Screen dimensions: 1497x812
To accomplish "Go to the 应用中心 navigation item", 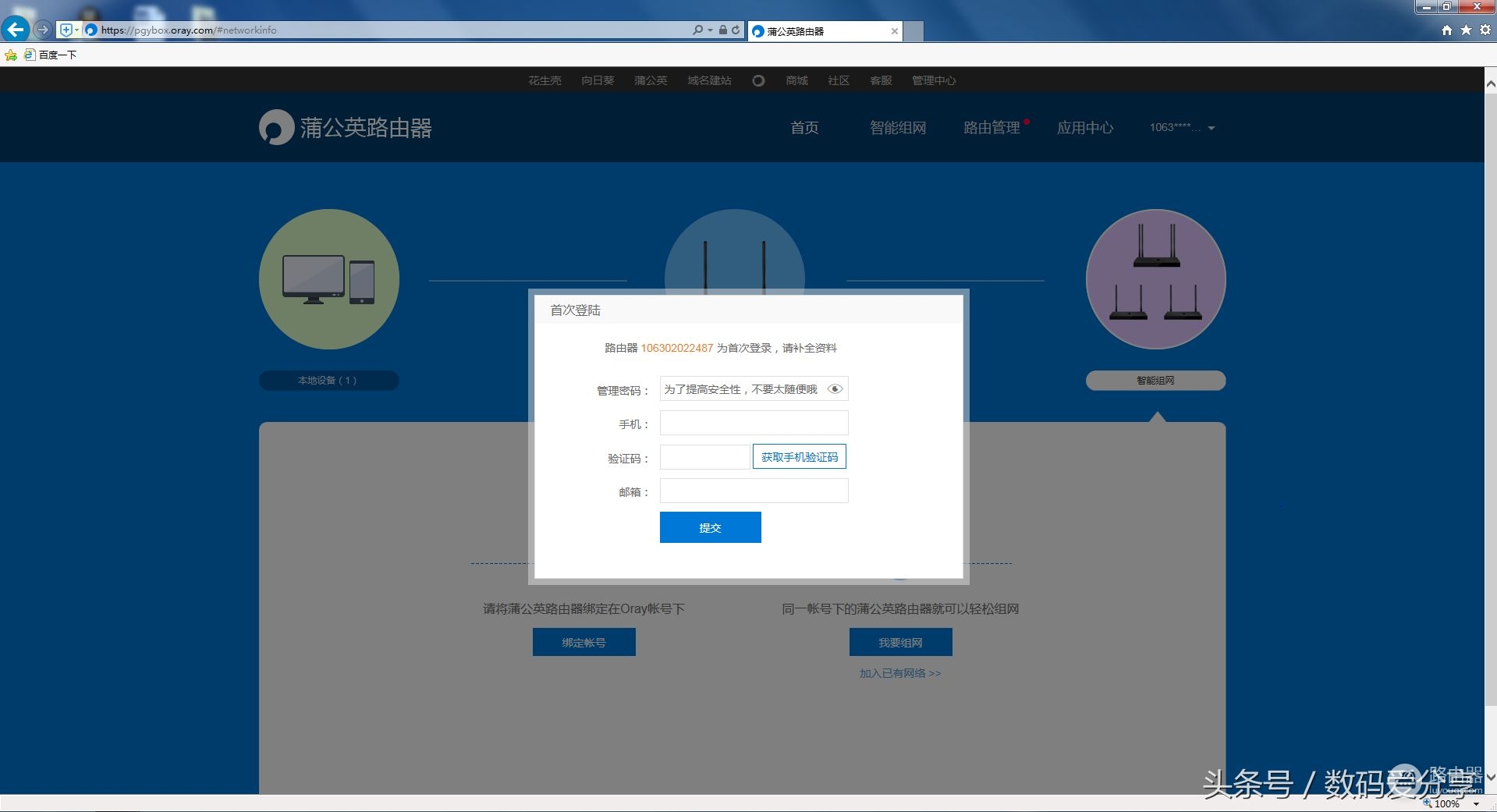I will pyautogui.click(x=1085, y=127).
